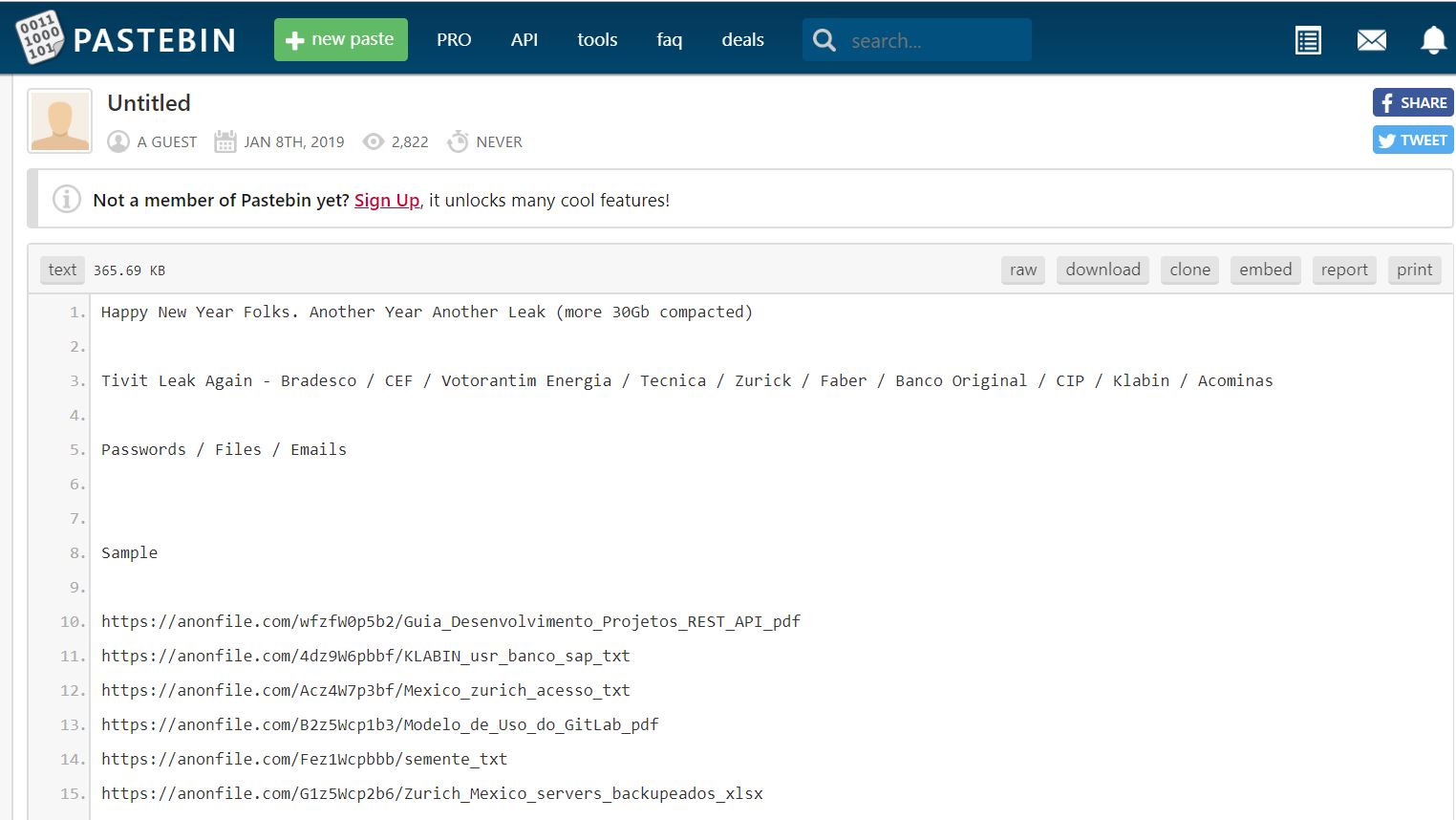Create a new paste
Viewport: 1456px width, 820px height.
(341, 40)
